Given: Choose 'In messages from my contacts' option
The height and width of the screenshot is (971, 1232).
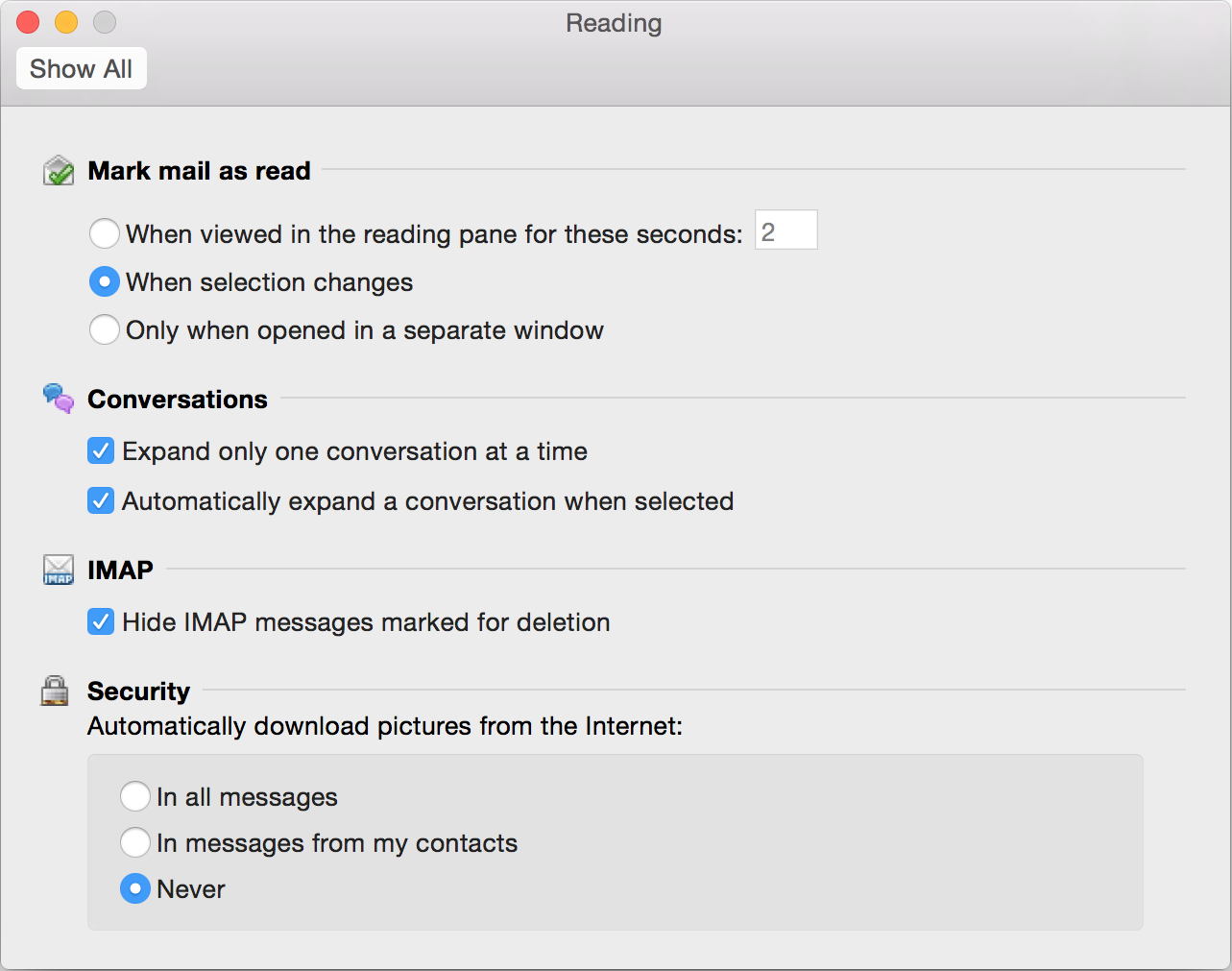Looking at the screenshot, I should [135, 842].
